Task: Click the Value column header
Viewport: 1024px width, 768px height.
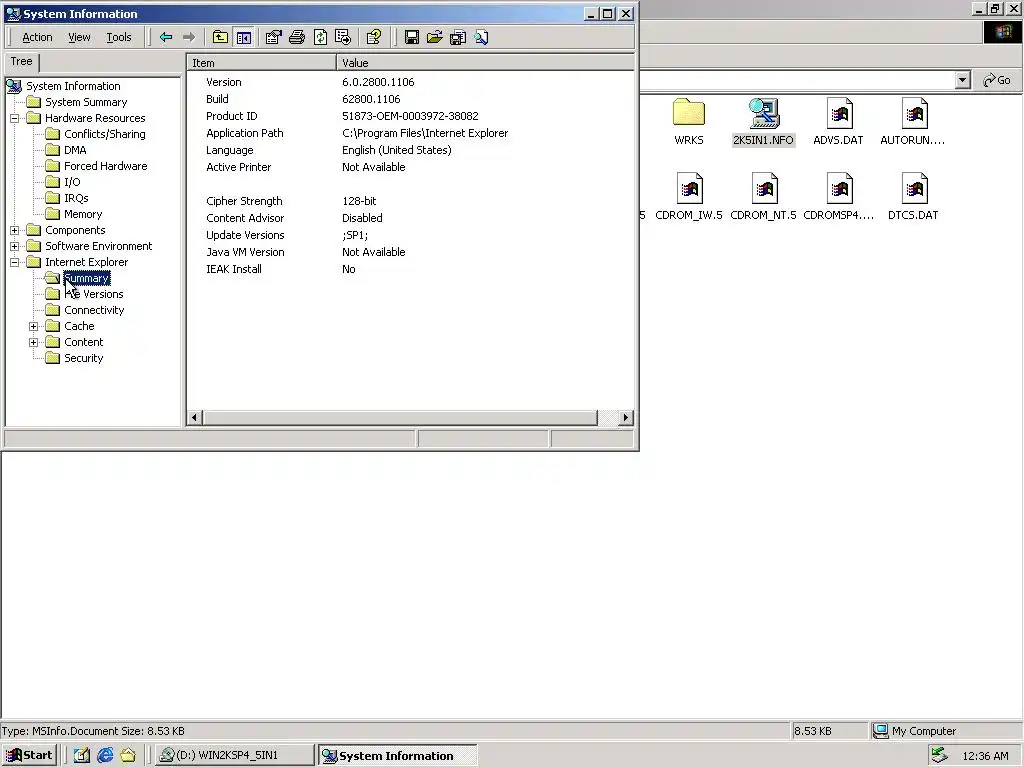Action: coord(485,63)
